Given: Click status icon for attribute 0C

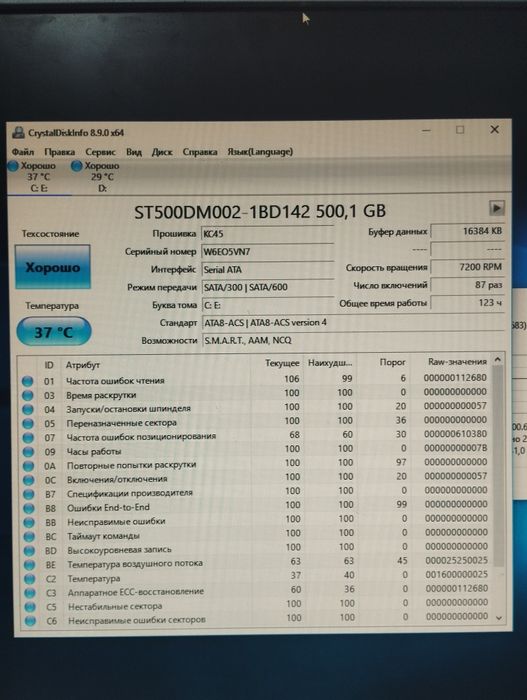Looking at the screenshot, I should coord(29,480).
